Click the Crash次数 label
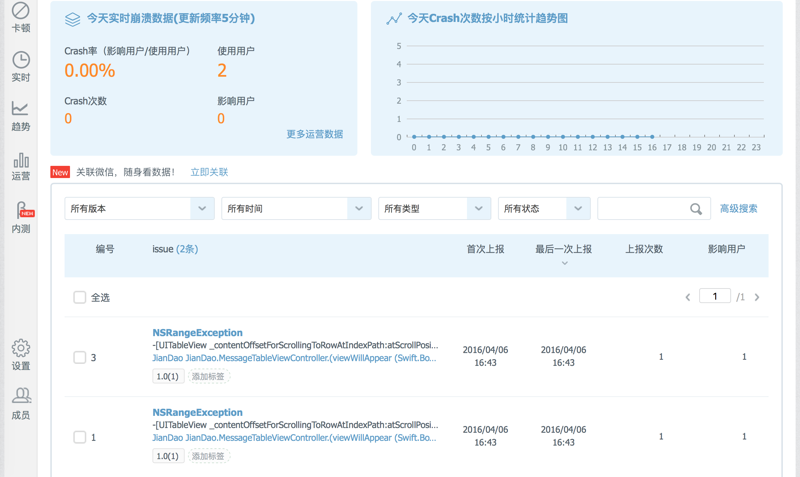800x477 pixels. point(86,101)
